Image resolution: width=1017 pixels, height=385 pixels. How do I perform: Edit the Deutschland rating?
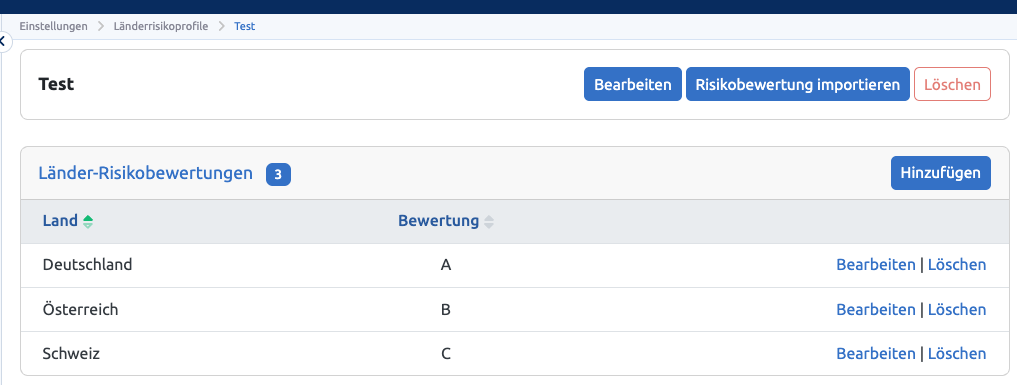coord(876,264)
